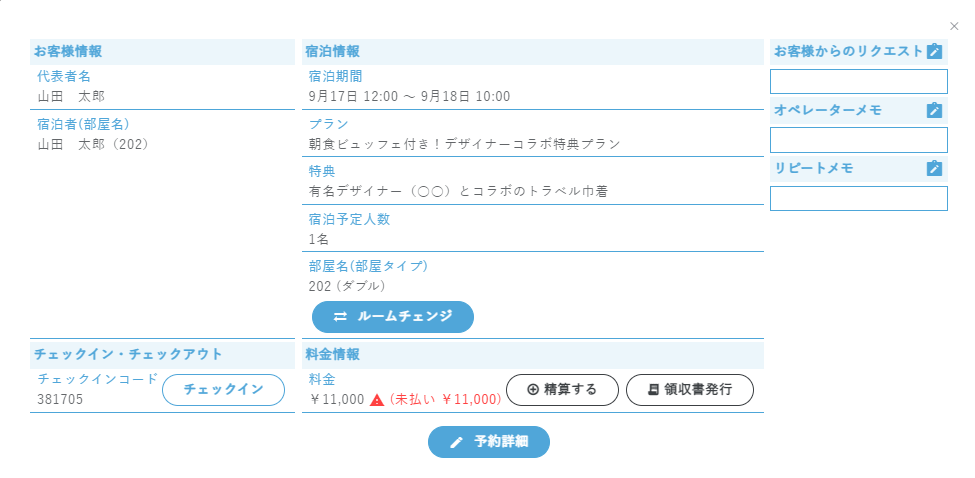The width and height of the screenshot is (975, 478).
Task: Select the guest name 山田 太郎（202）
Action: [x=93, y=144]
